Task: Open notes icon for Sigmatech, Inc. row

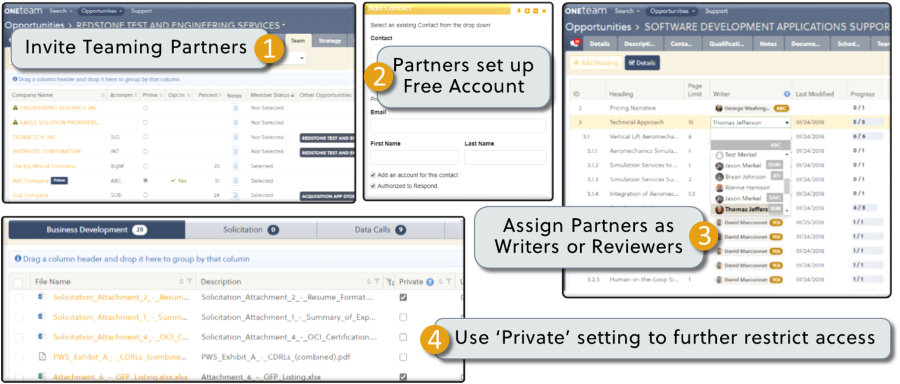Action: point(235,137)
